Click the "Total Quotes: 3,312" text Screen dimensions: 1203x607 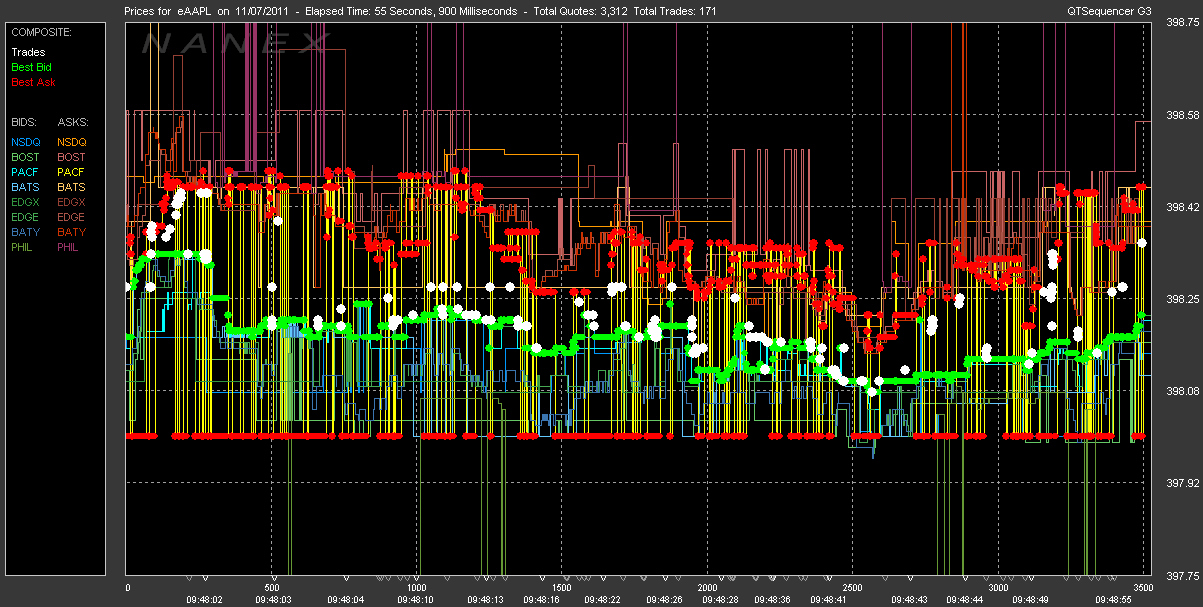coord(580,12)
